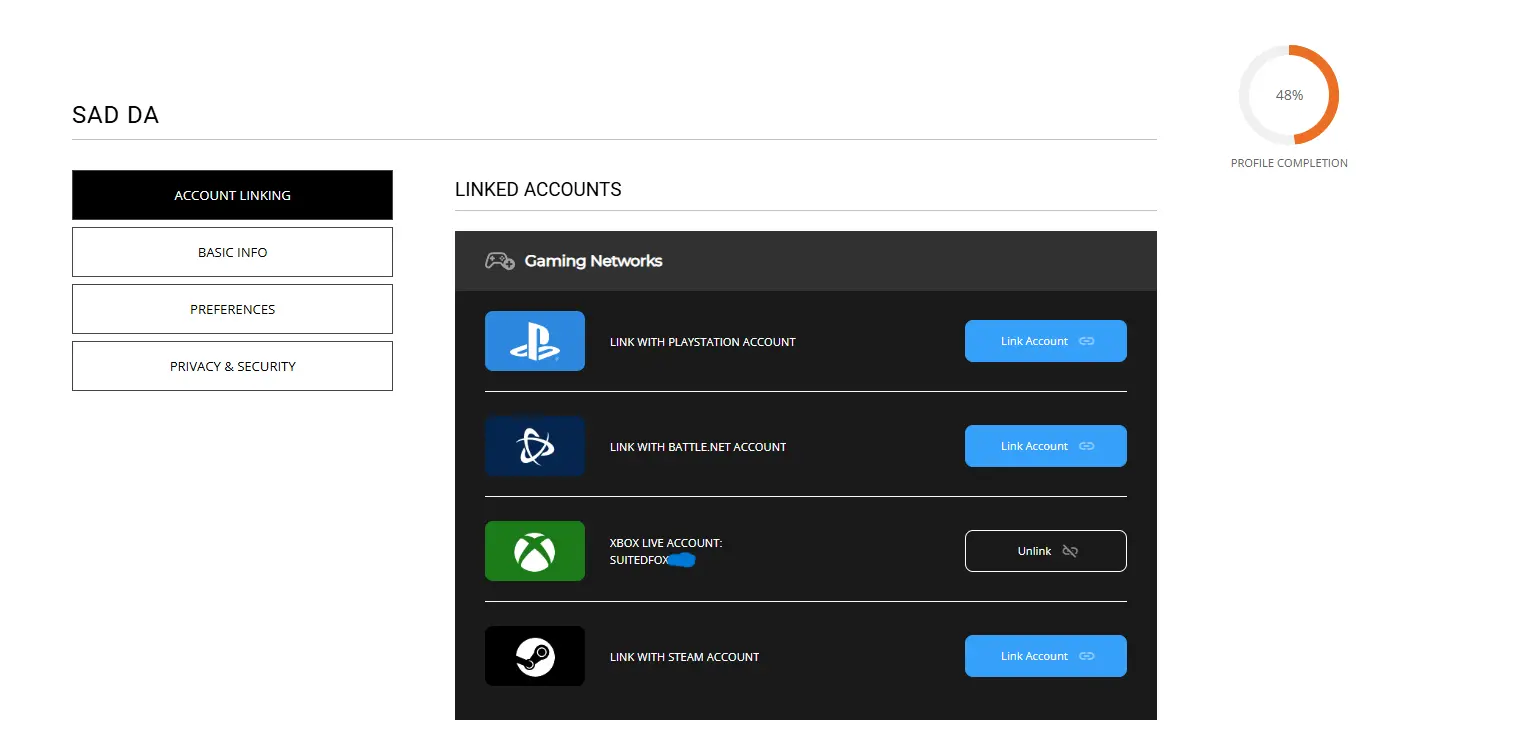Click the Gaming Networks section header
This screenshot has width=1535, height=739.
pyautogui.click(x=593, y=261)
